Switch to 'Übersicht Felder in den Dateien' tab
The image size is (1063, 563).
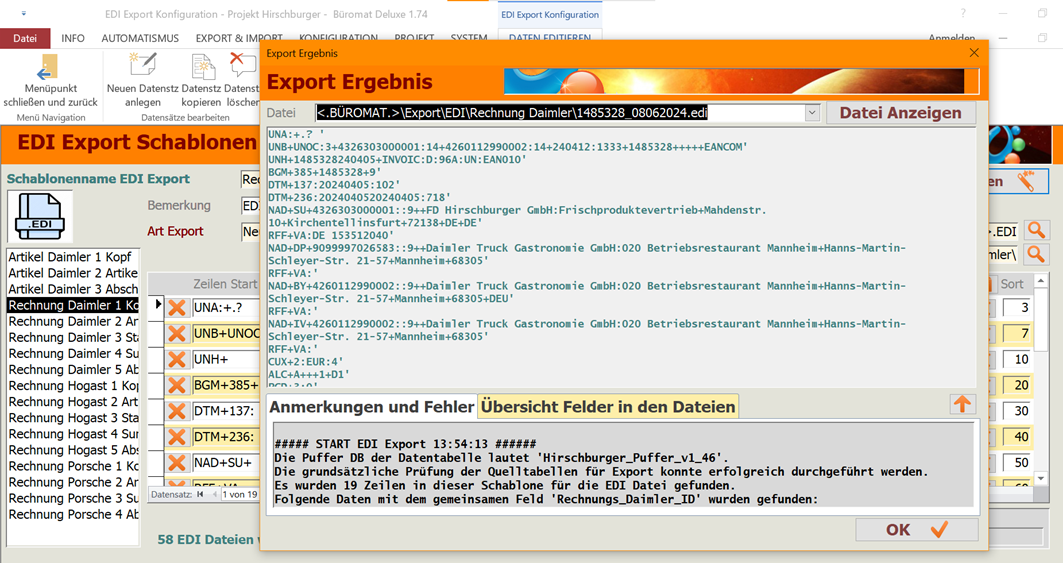pos(608,406)
